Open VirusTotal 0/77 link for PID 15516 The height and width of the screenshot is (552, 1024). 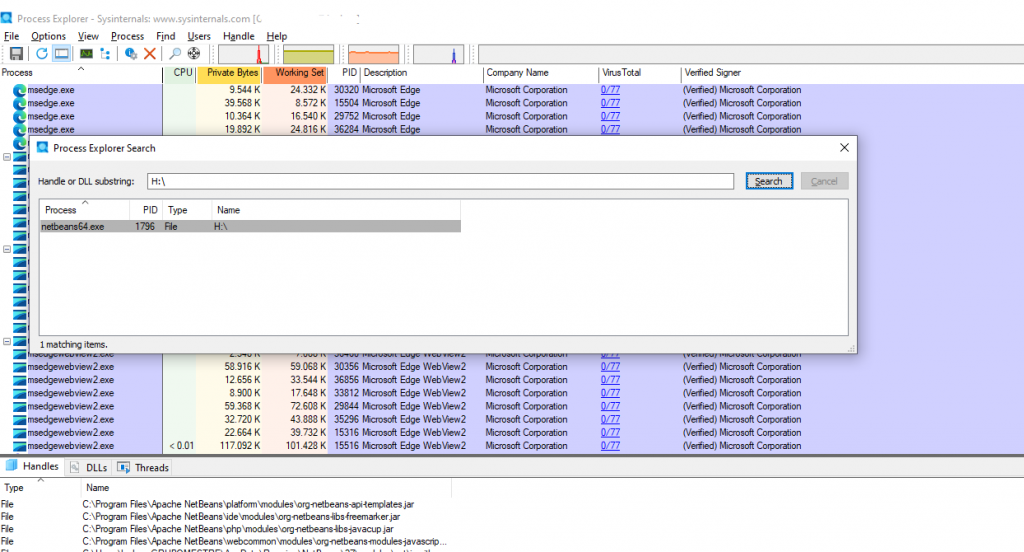[610, 446]
